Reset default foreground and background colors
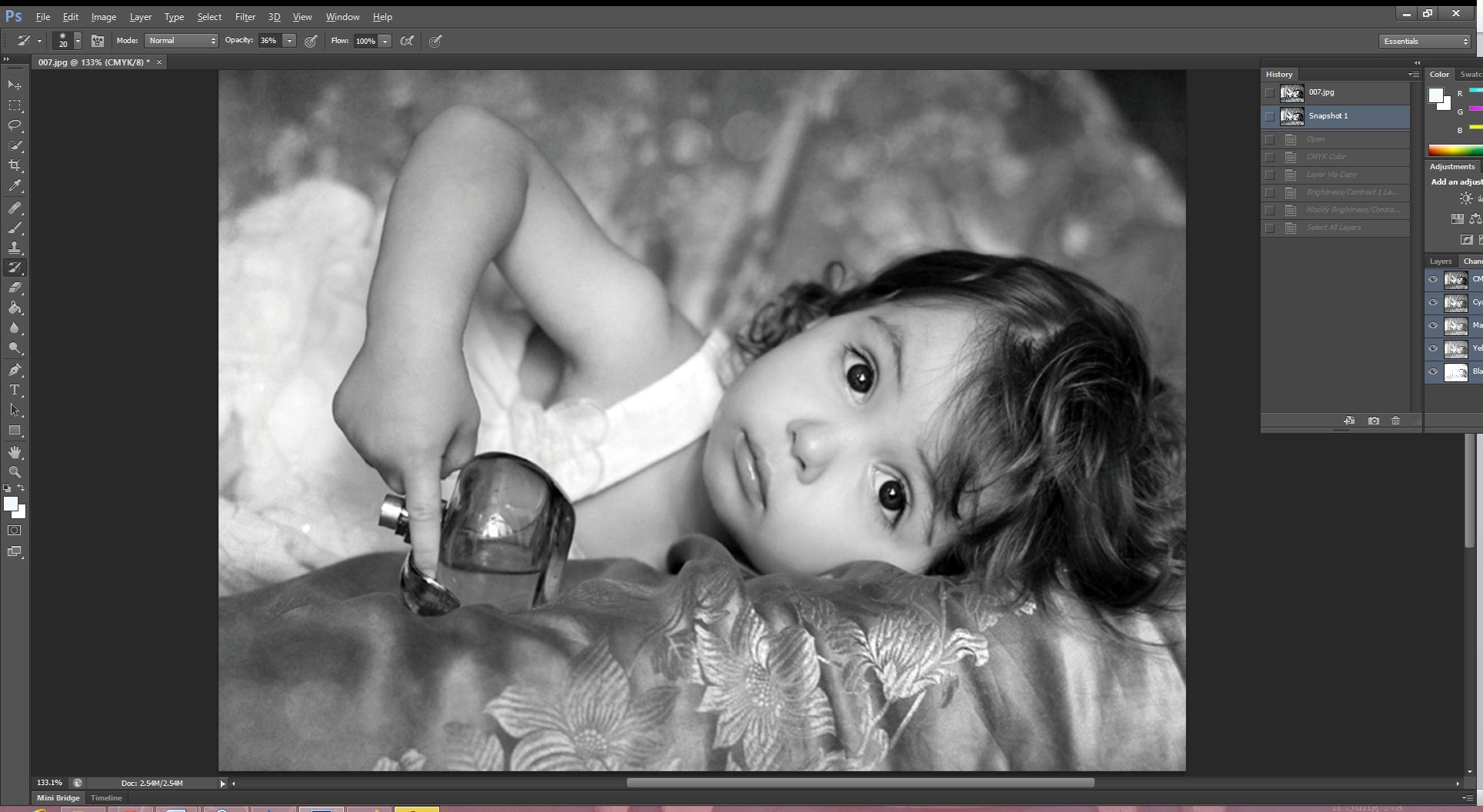 pyautogui.click(x=8, y=488)
